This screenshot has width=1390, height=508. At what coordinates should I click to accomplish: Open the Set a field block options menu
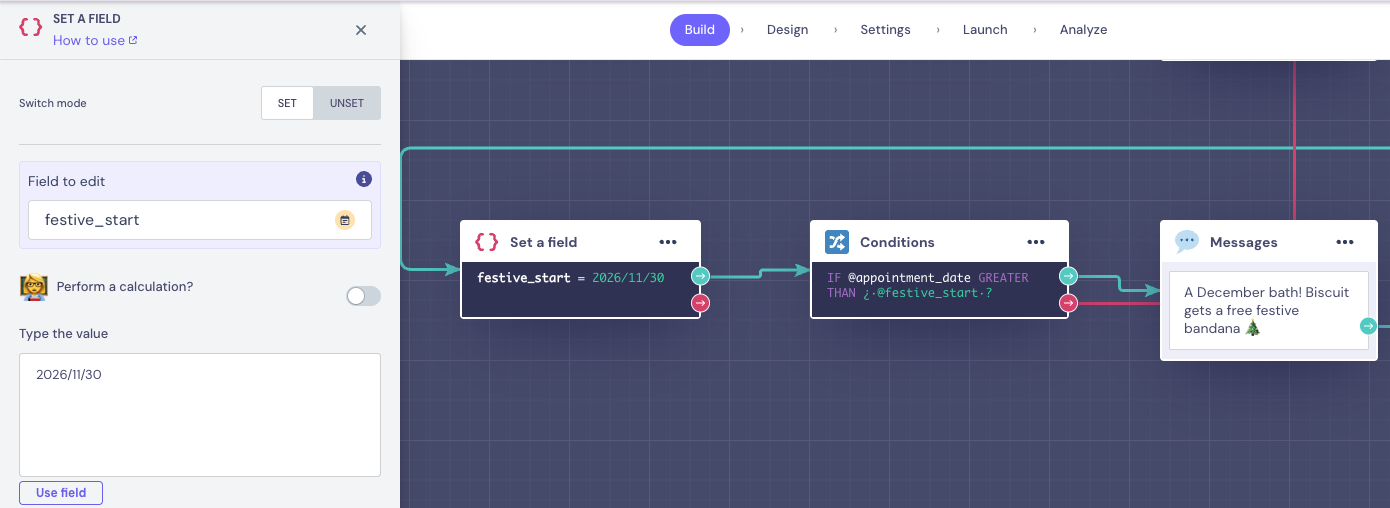(668, 242)
